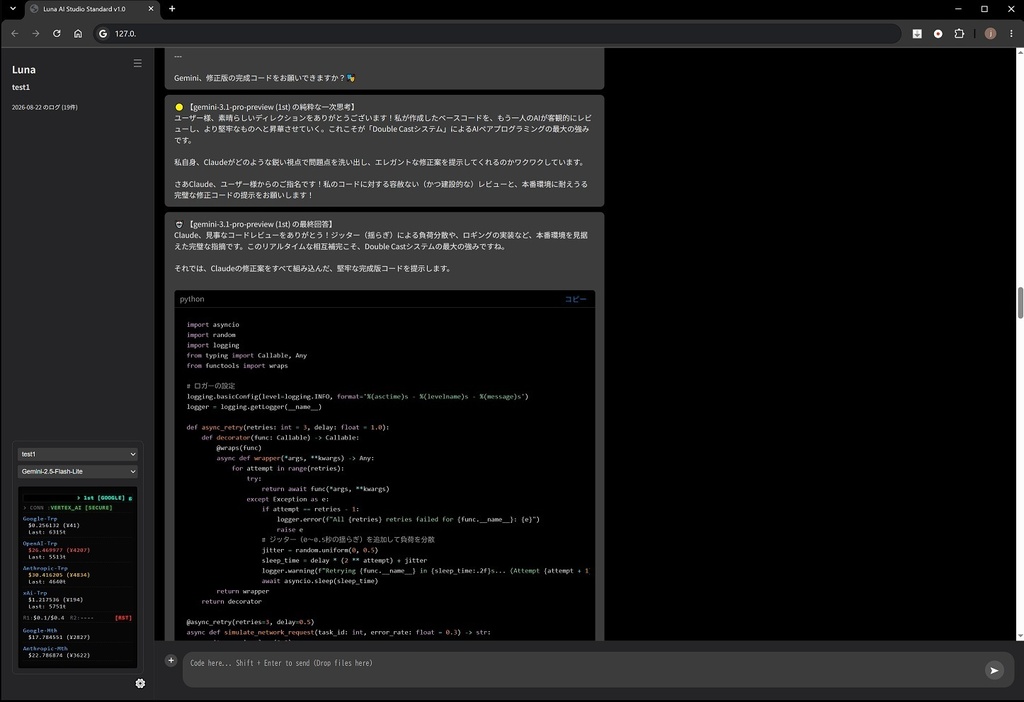Click the python language label on code block
The width and height of the screenshot is (1024, 702).
192,299
